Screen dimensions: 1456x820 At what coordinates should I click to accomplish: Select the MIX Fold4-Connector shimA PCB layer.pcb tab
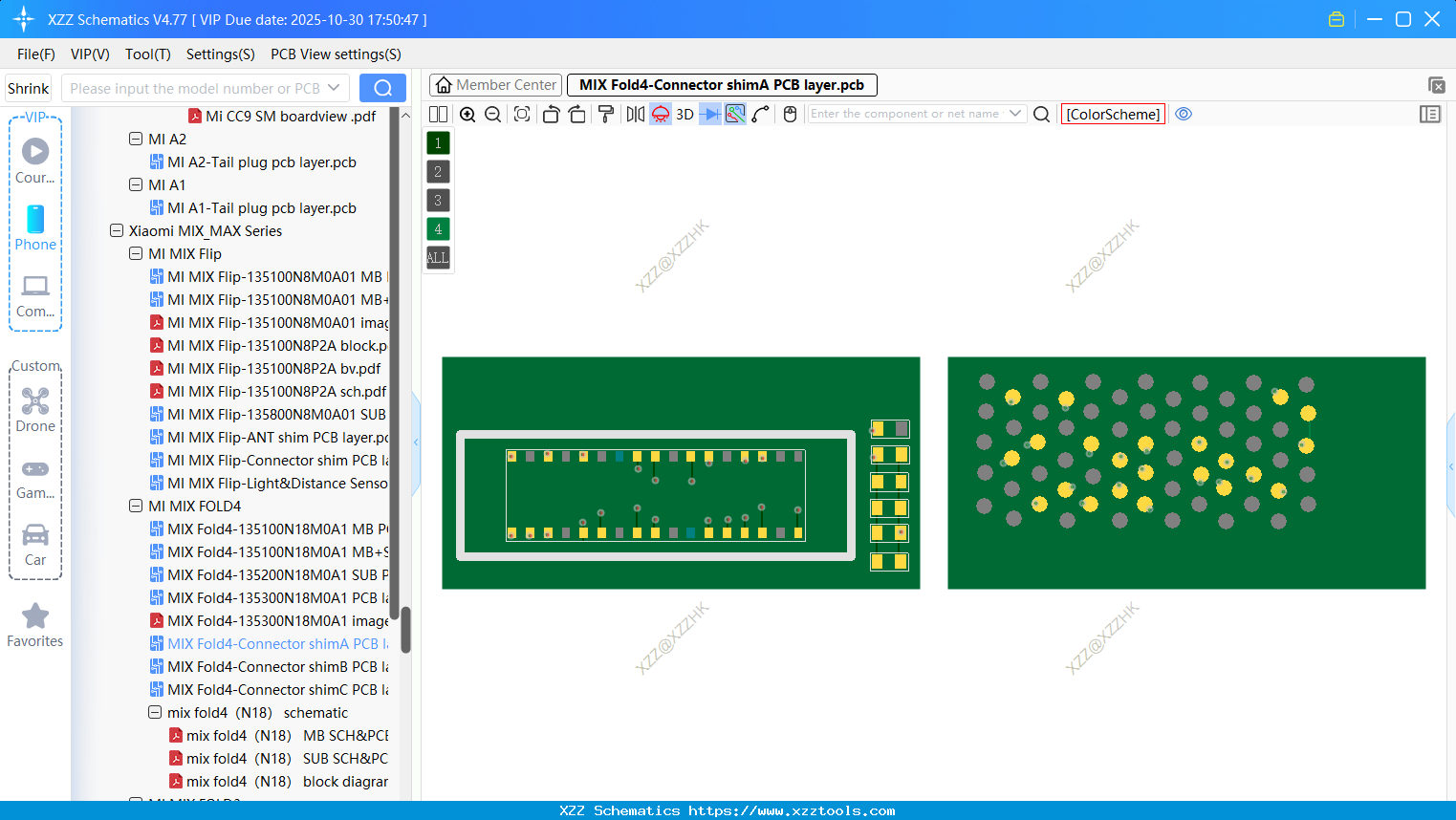pyautogui.click(x=722, y=85)
